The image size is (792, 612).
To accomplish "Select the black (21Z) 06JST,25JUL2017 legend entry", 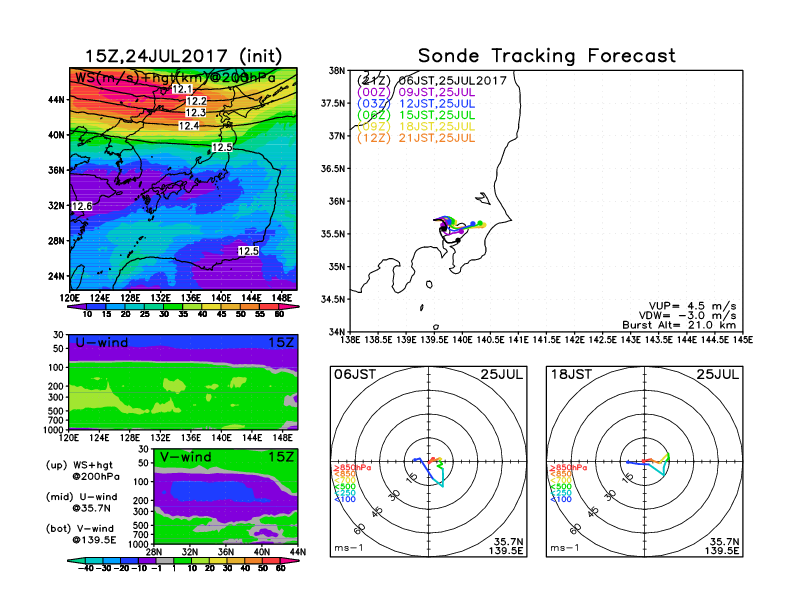I will pyautogui.click(x=431, y=80).
